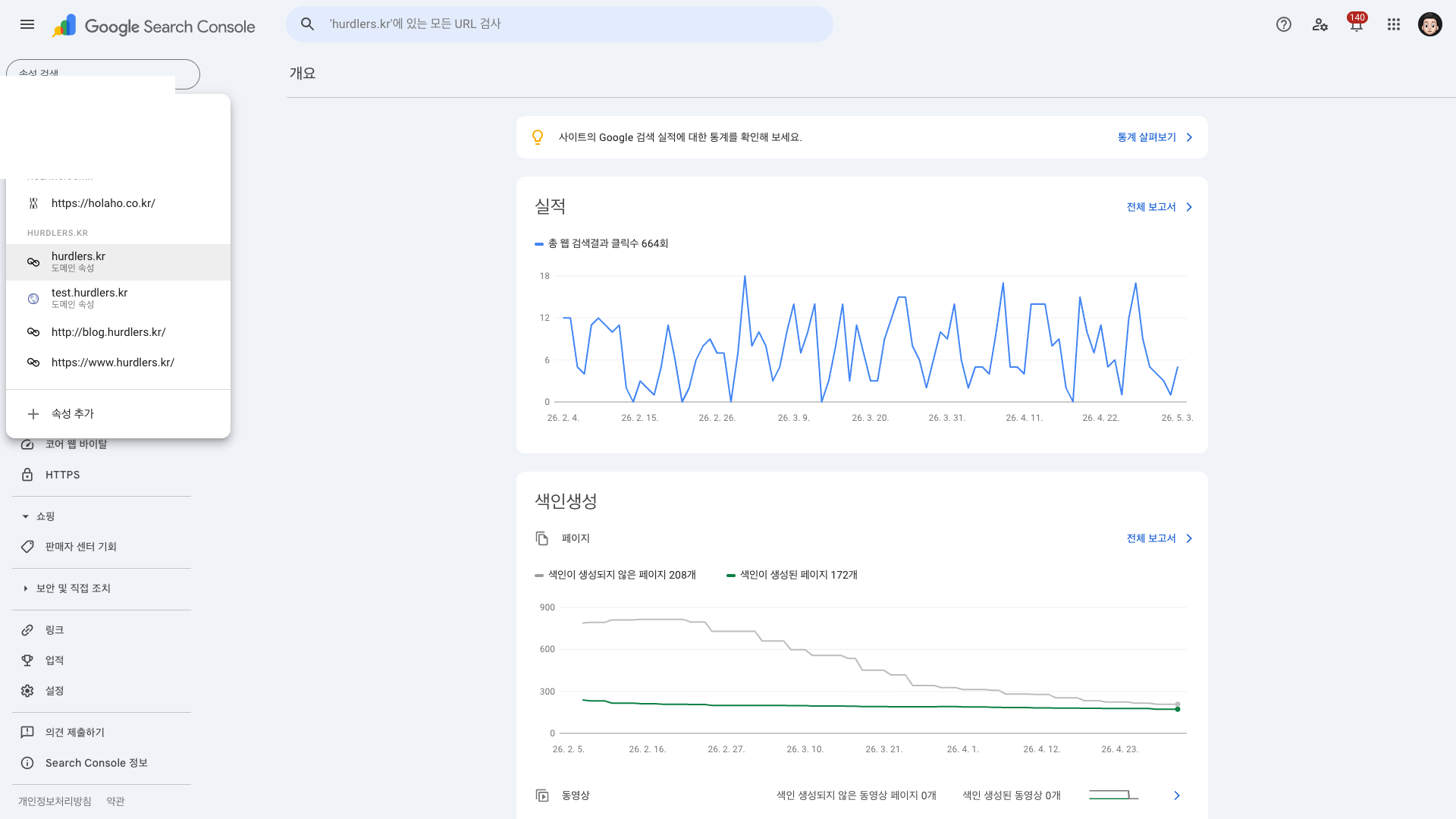Click the plus icon for 속성 추가
This screenshot has width=1456, height=819.
(33, 414)
